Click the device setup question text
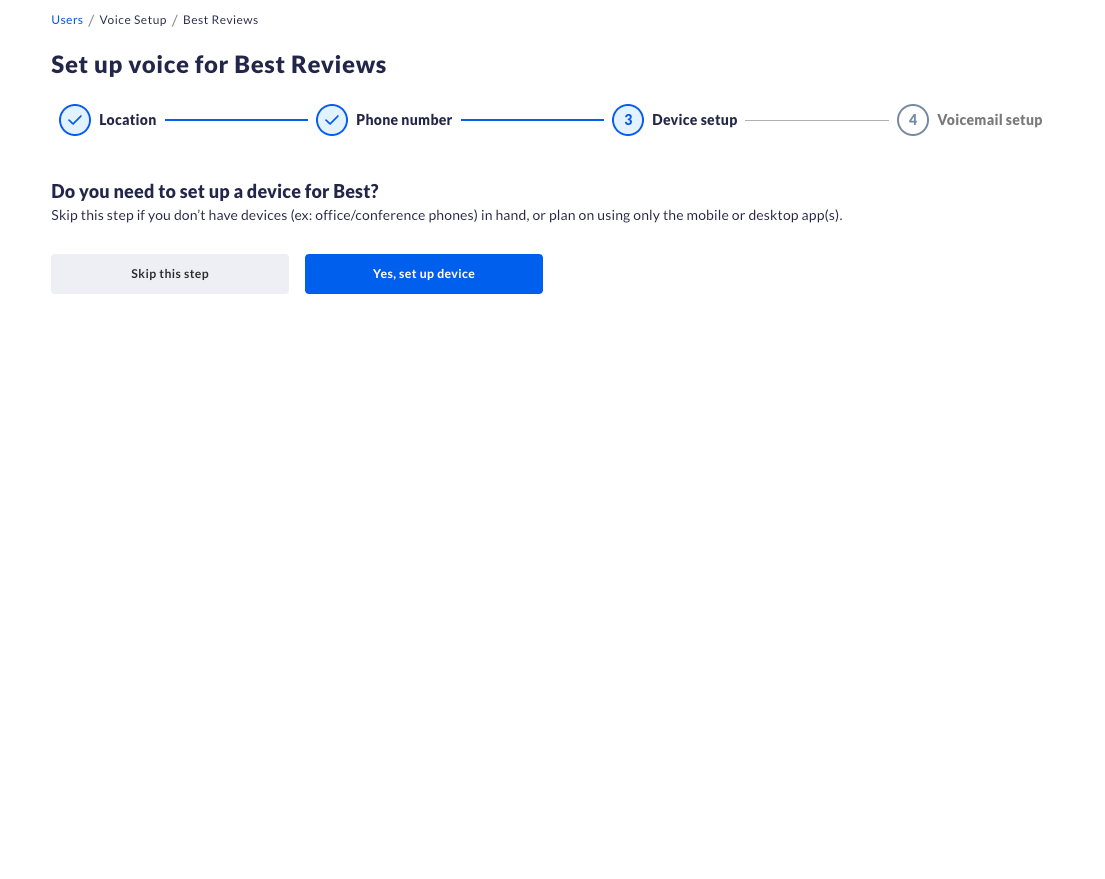Screen dimensions: 1105x879 click(x=214, y=191)
